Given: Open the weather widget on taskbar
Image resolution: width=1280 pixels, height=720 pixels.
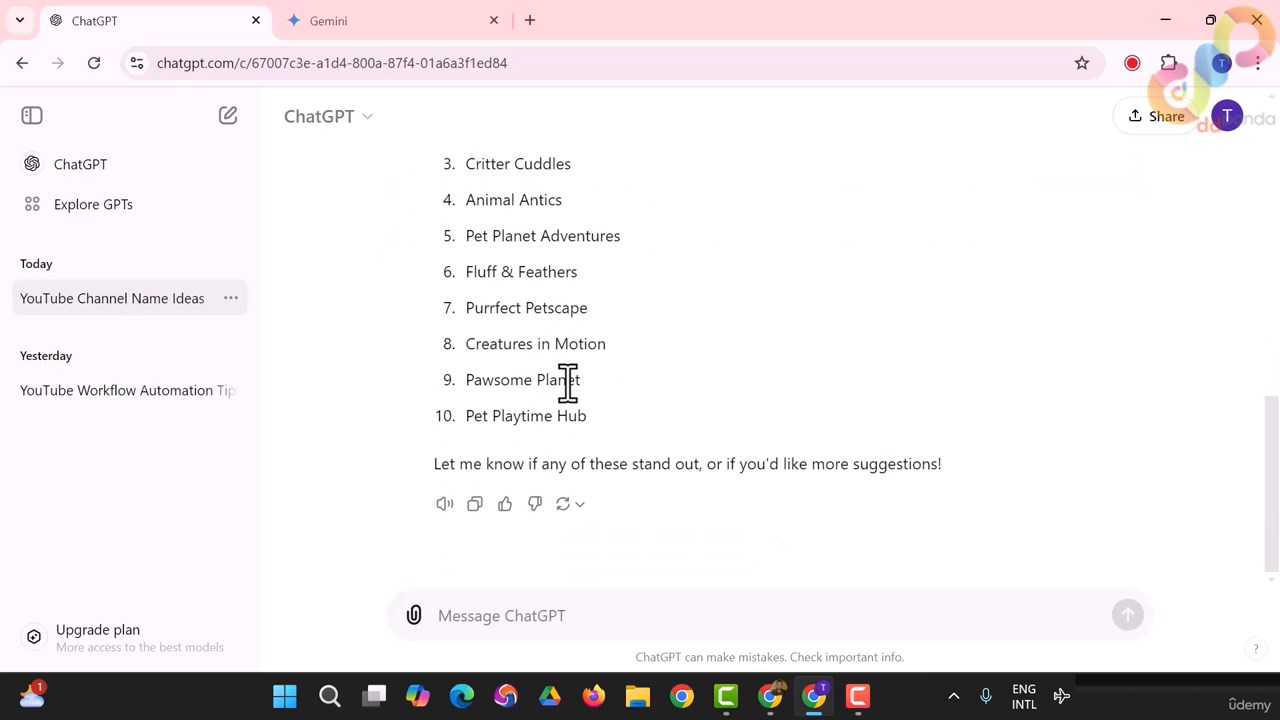Looking at the screenshot, I should pos(32,695).
